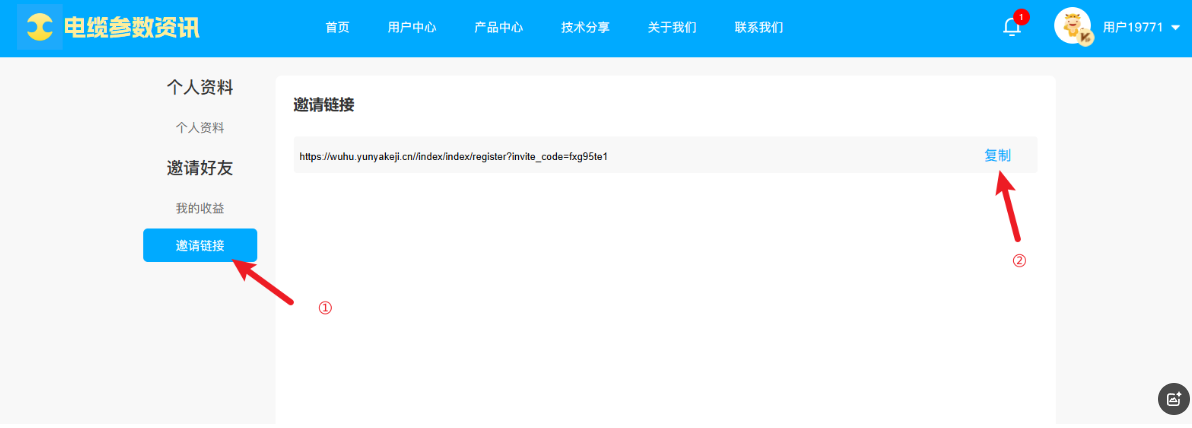
Task: Open the 关于我们 nav item
Action: pyautogui.click(x=672, y=28)
